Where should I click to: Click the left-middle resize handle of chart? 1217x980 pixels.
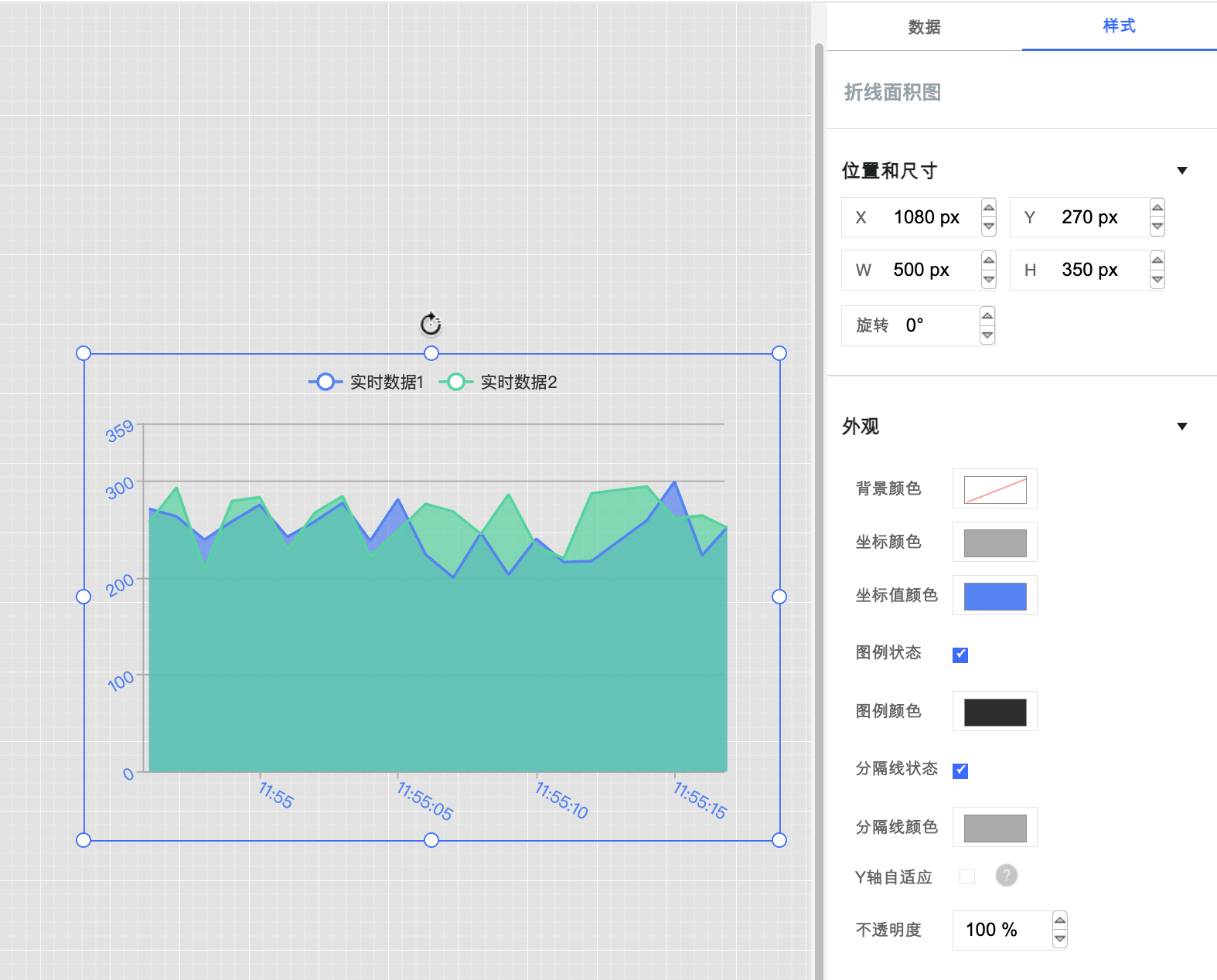pos(84,597)
